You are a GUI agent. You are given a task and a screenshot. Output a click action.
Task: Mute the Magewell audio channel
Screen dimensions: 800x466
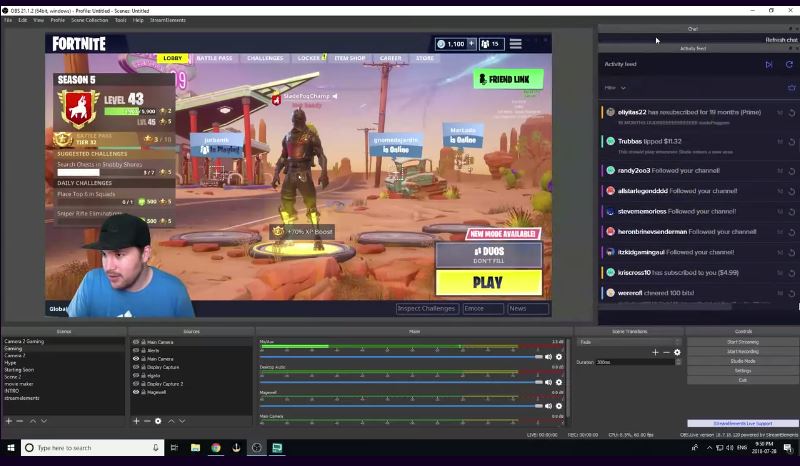click(x=548, y=406)
